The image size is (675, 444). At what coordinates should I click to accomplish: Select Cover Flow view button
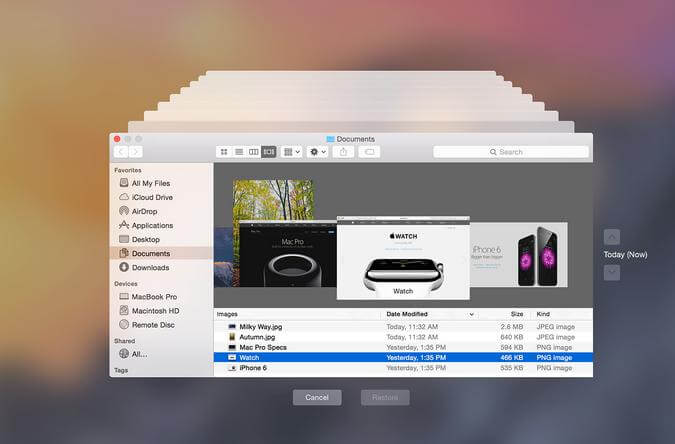pos(269,152)
